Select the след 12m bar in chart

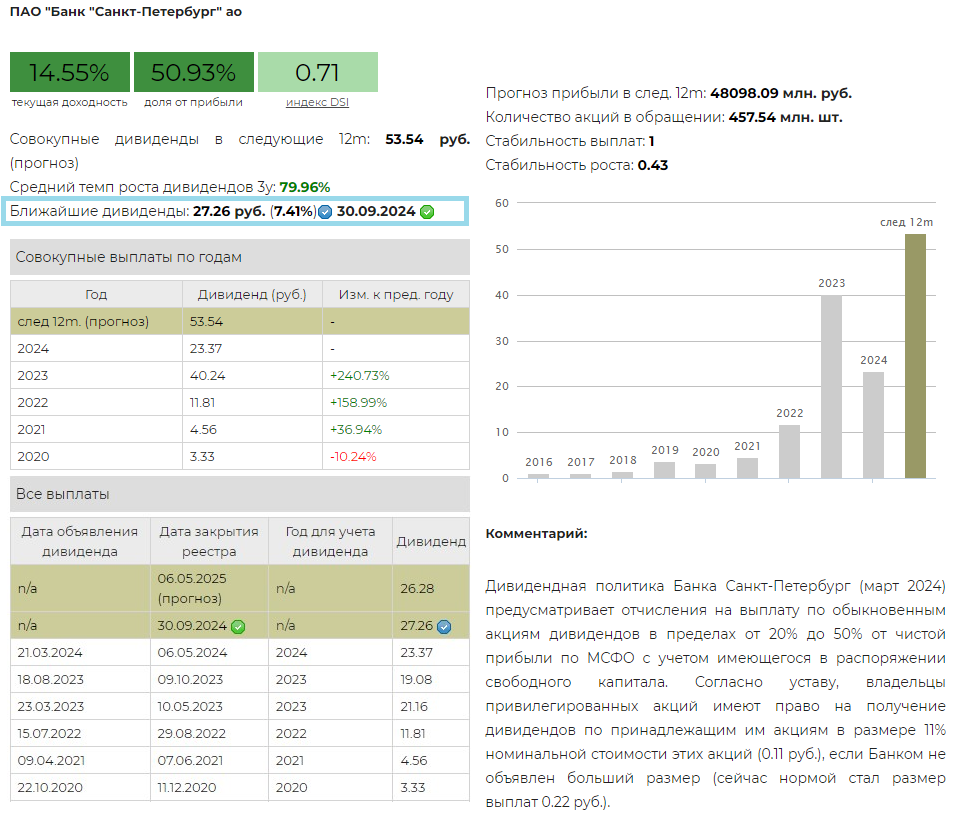(x=915, y=356)
